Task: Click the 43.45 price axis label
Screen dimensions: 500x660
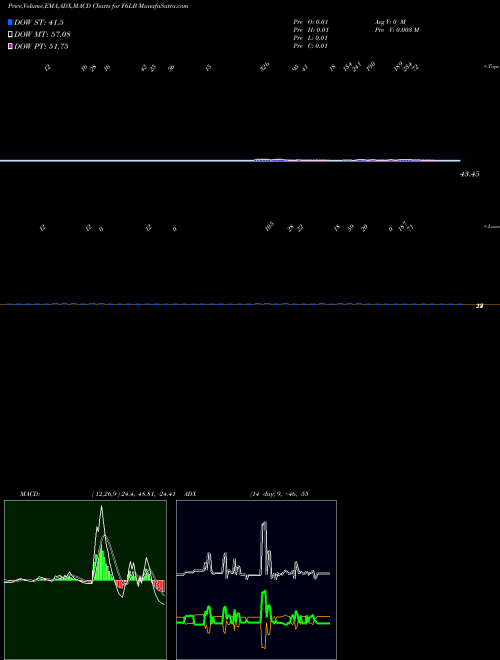Action: coord(470,174)
